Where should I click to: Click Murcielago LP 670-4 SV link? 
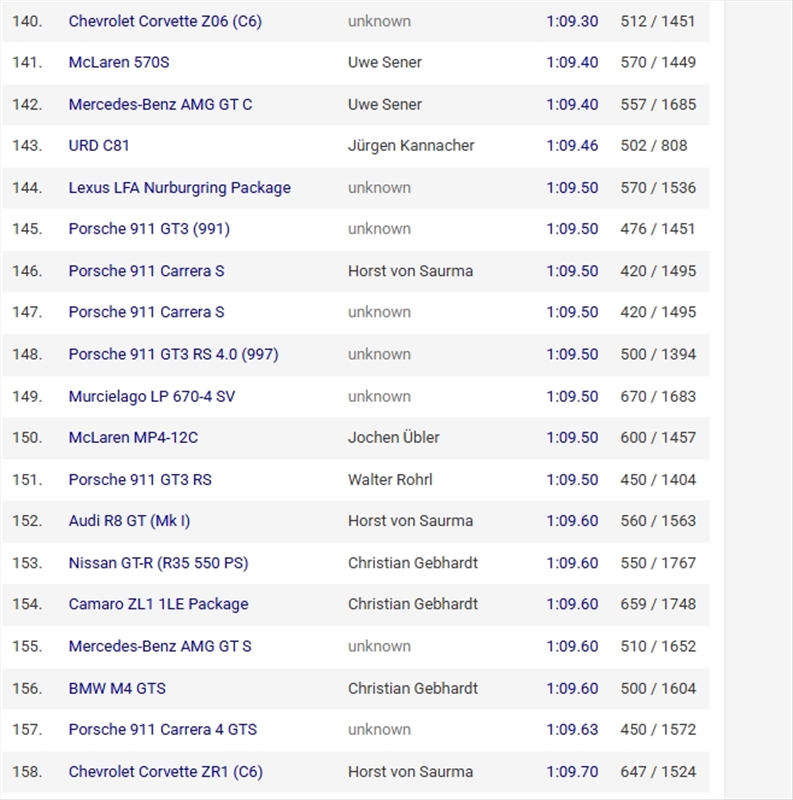click(x=152, y=396)
